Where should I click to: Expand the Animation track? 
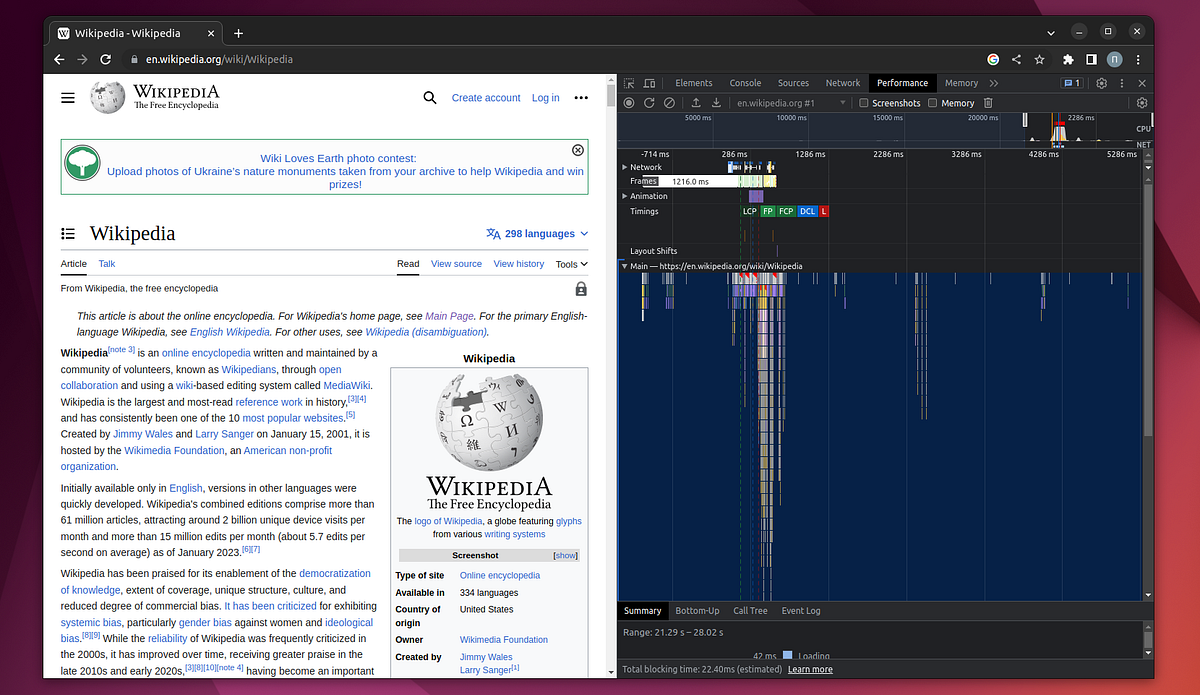click(625, 196)
